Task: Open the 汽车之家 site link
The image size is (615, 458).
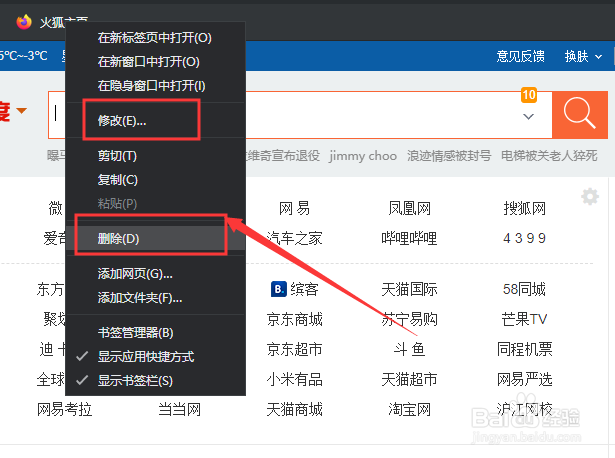Action: 294,238
